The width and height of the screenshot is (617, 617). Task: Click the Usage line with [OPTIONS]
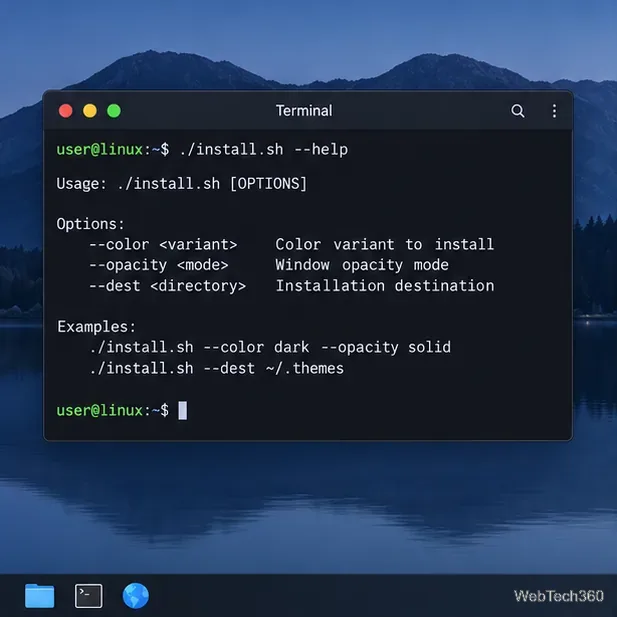click(x=181, y=184)
